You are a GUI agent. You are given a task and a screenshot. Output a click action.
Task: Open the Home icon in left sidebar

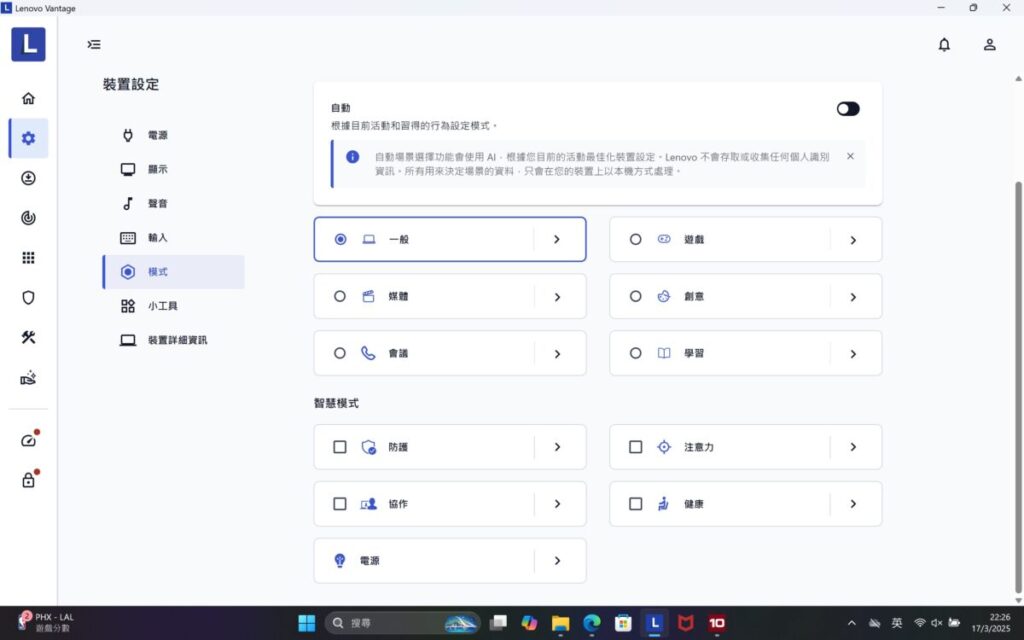pos(28,99)
